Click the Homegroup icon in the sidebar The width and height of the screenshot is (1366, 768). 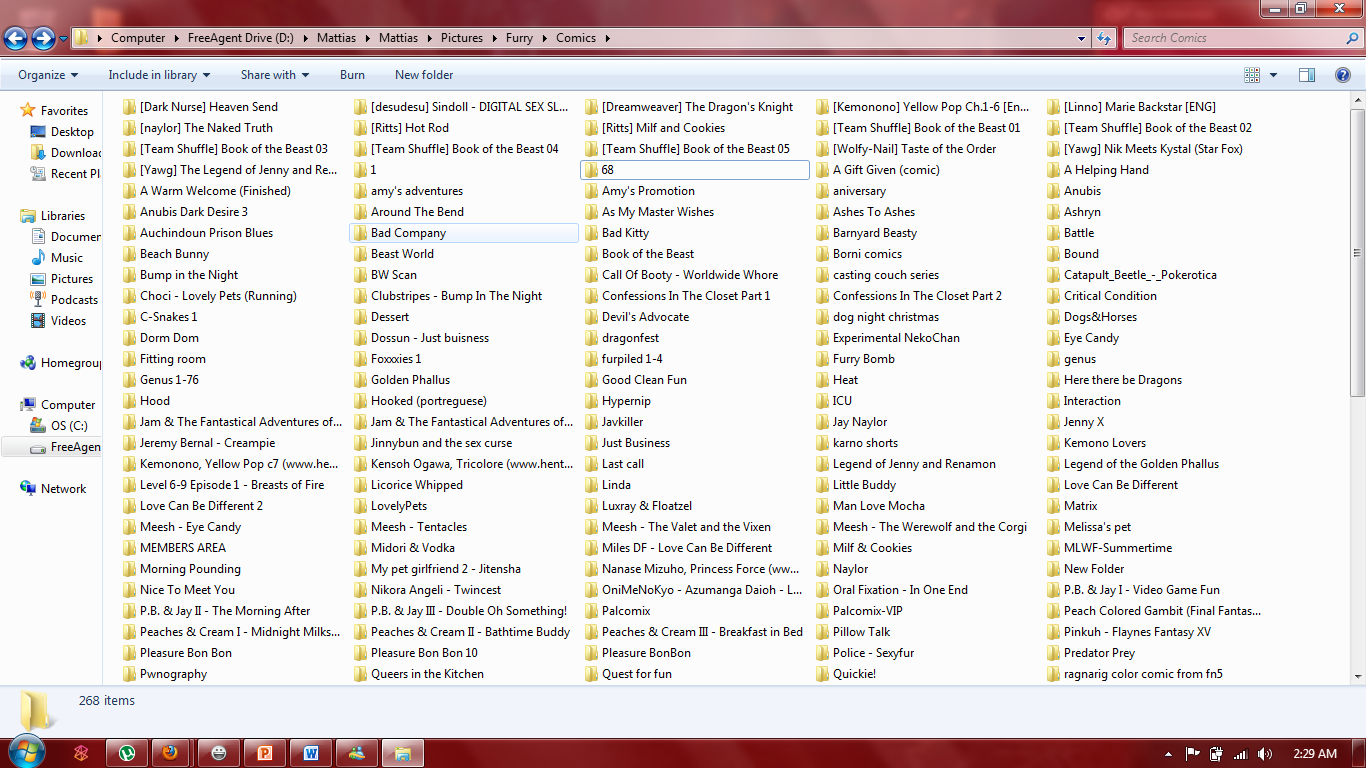coord(28,363)
